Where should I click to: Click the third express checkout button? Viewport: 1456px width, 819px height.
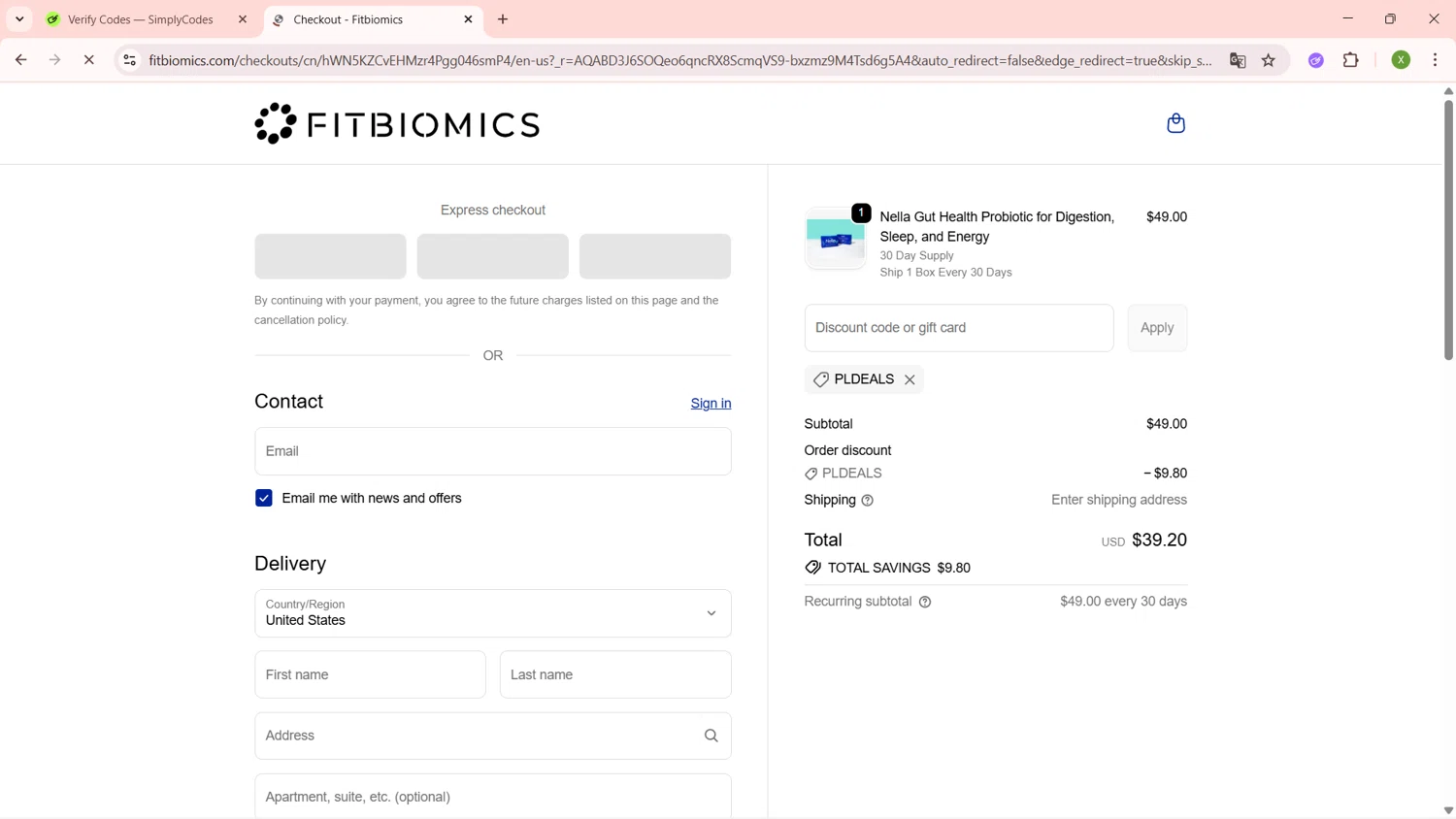click(655, 256)
